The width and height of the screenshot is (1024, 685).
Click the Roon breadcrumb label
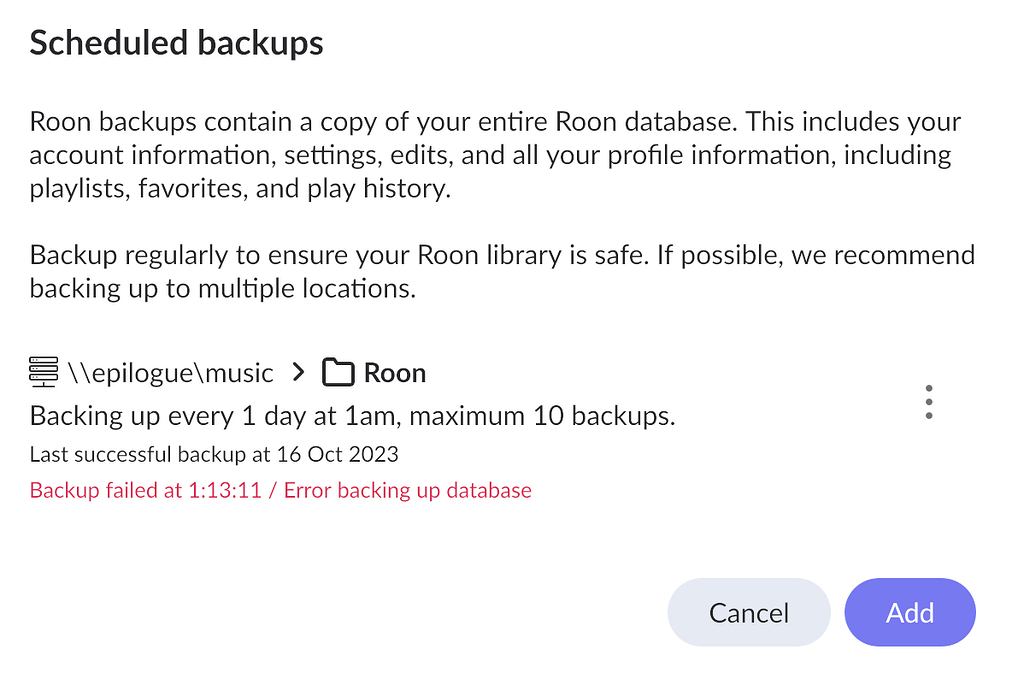[396, 371]
